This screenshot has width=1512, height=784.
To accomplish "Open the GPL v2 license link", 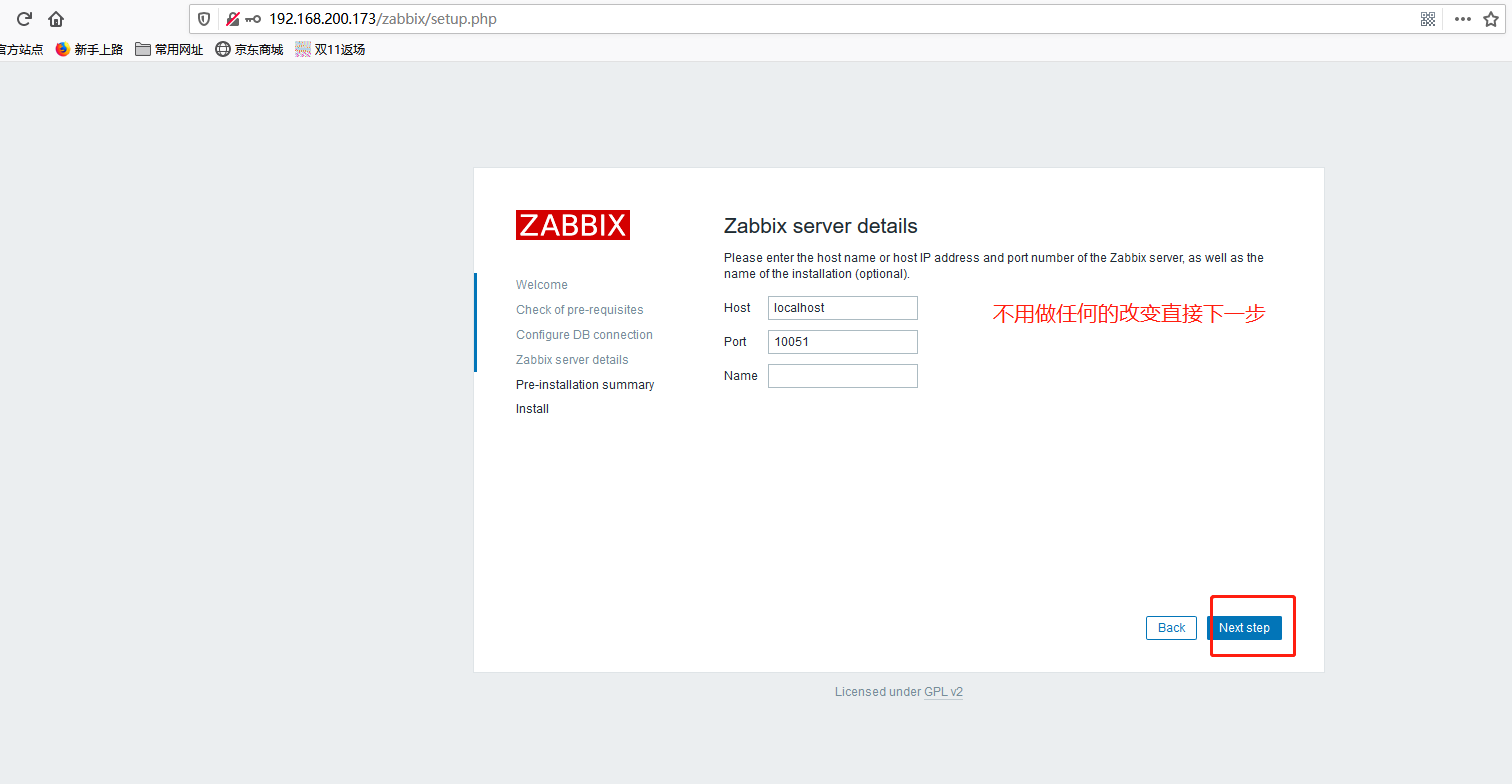I will [943, 692].
